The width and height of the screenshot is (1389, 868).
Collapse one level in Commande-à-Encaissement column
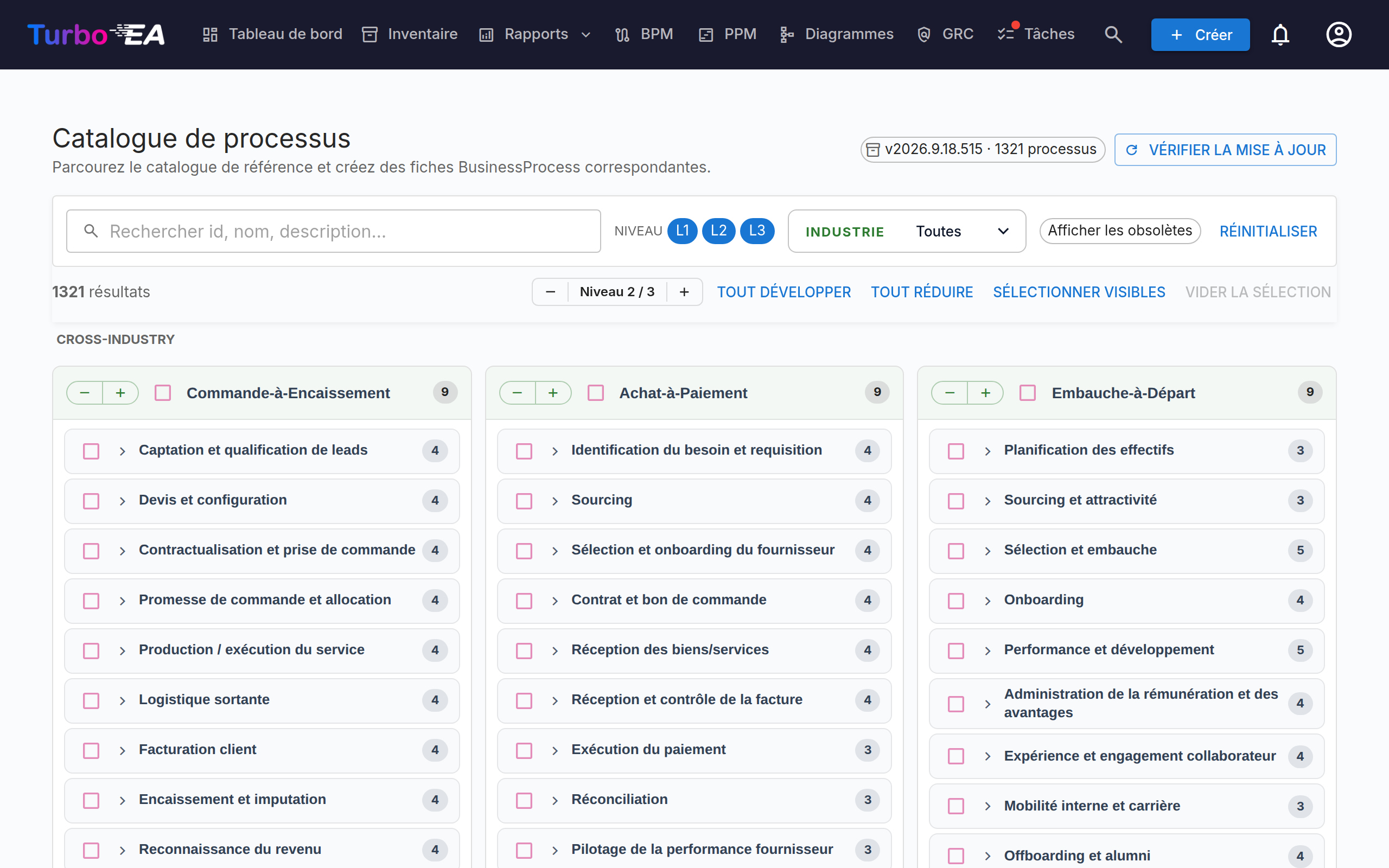85,393
